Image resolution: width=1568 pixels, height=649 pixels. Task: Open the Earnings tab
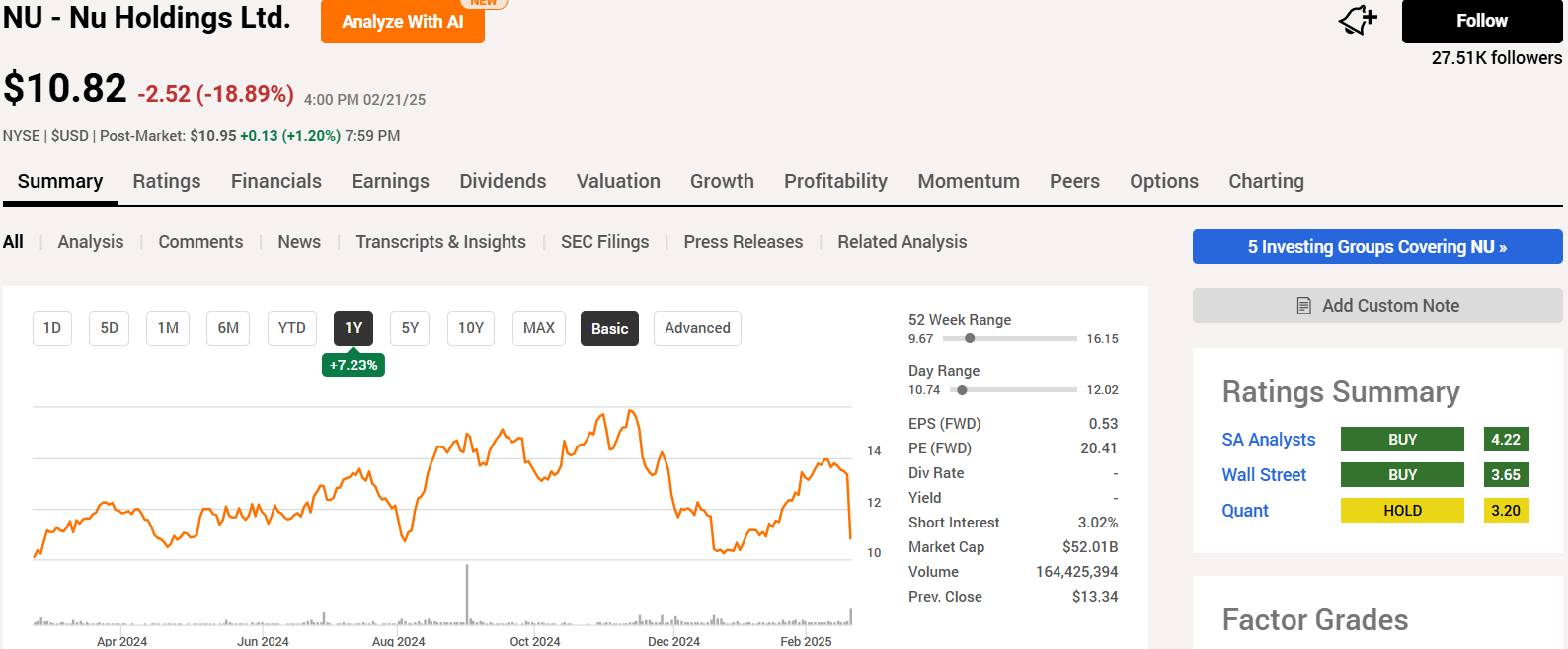(x=391, y=181)
